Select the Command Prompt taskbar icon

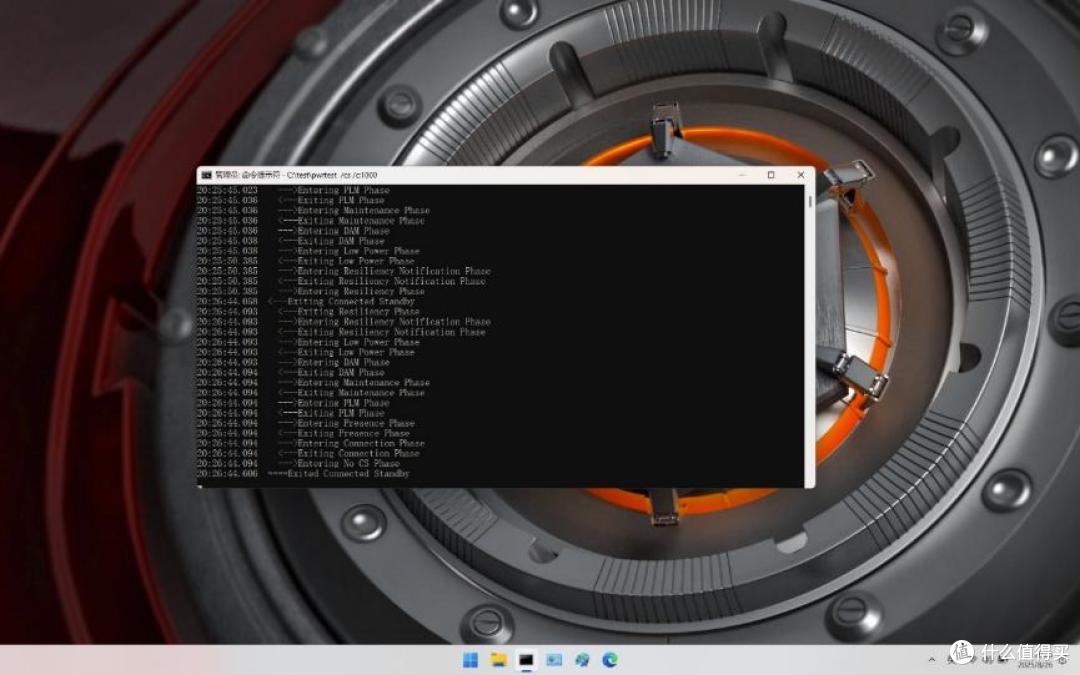tap(526, 661)
